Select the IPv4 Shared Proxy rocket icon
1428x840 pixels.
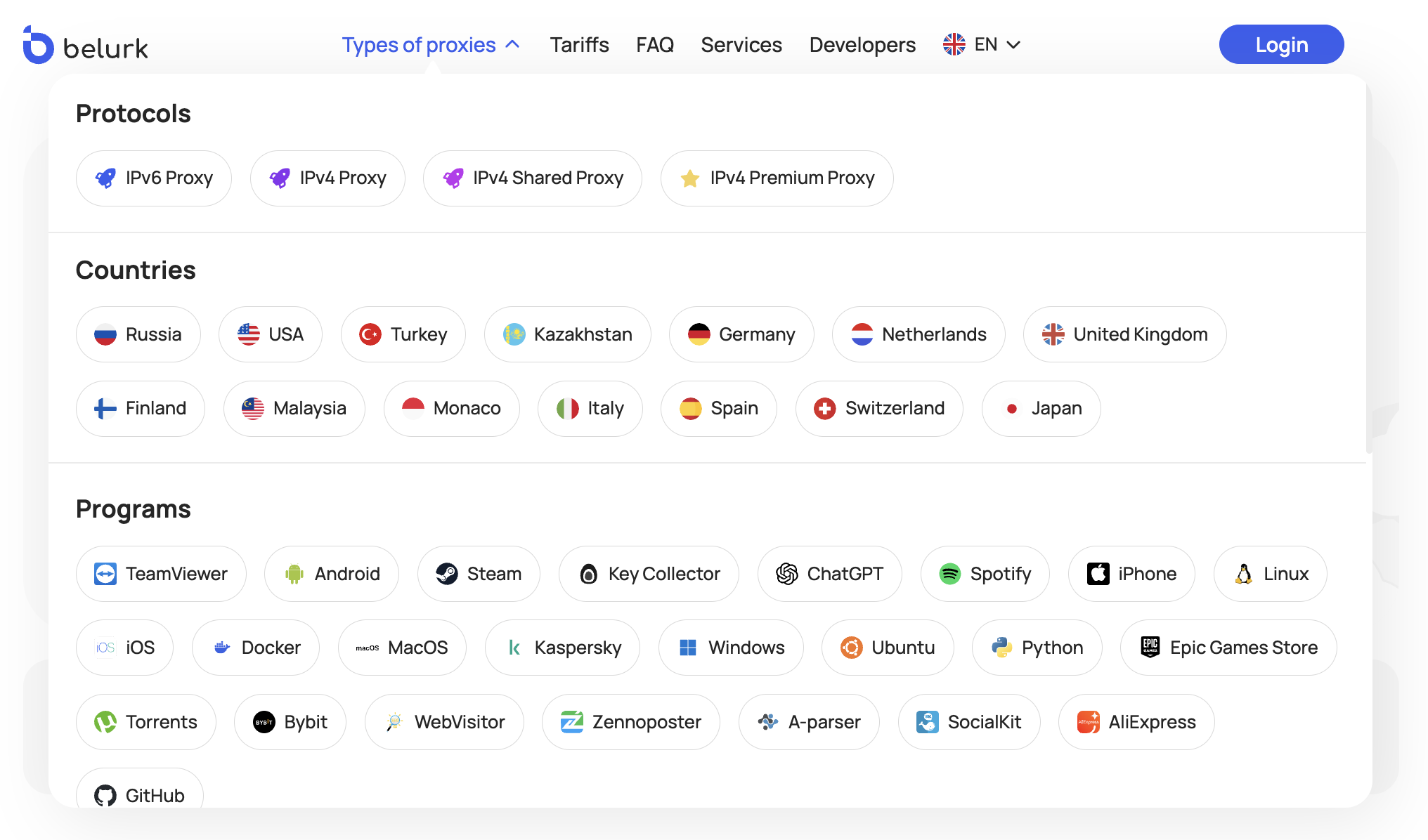[x=453, y=178]
